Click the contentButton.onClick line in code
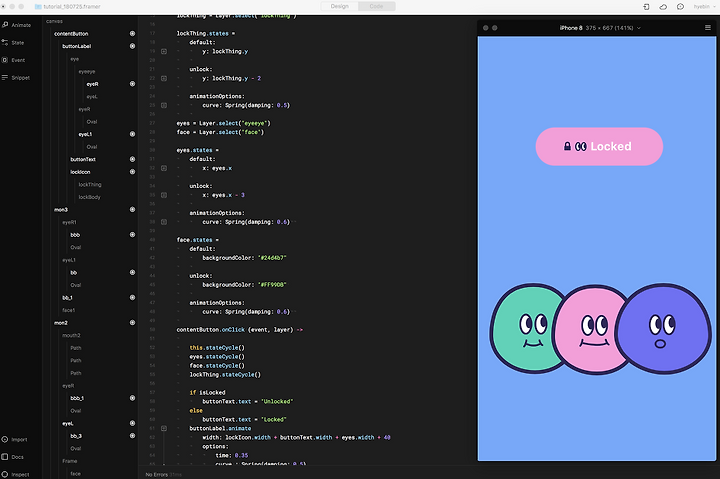Image resolution: width=720 pixels, height=479 pixels. [240, 330]
